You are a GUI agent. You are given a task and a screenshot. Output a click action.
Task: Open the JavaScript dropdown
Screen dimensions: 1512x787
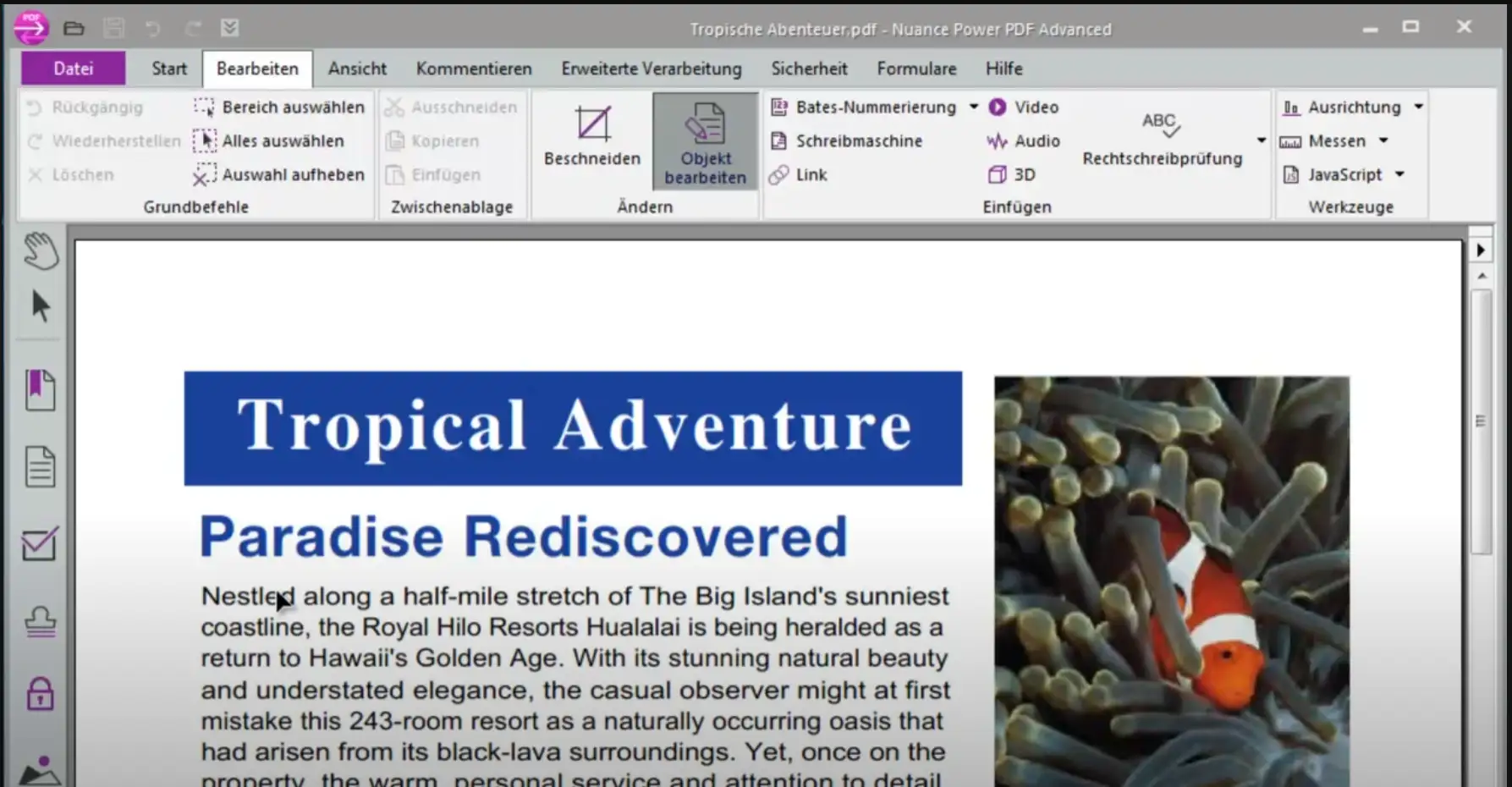tap(1399, 175)
